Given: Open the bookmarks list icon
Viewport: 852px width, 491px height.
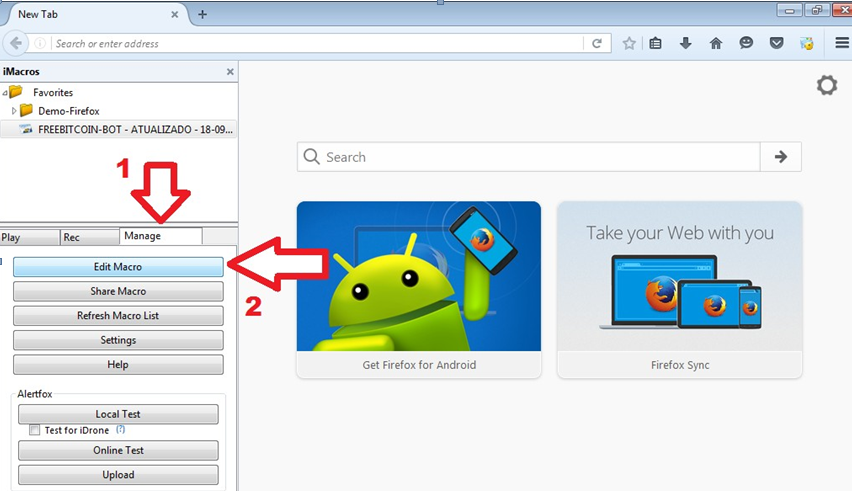Looking at the screenshot, I should pyautogui.click(x=656, y=43).
